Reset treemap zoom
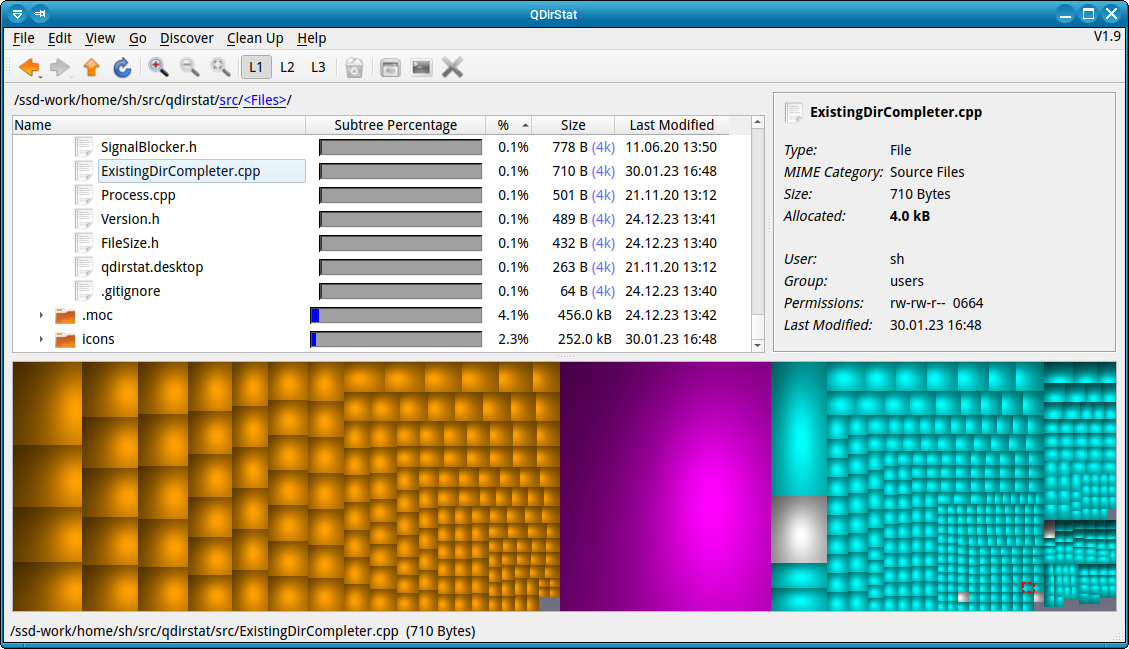1129x649 pixels. click(220, 67)
